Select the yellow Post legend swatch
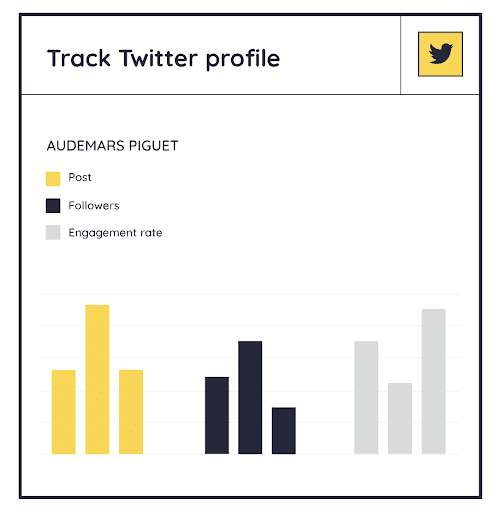Screen dimensions: 499x512 (53, 179)
